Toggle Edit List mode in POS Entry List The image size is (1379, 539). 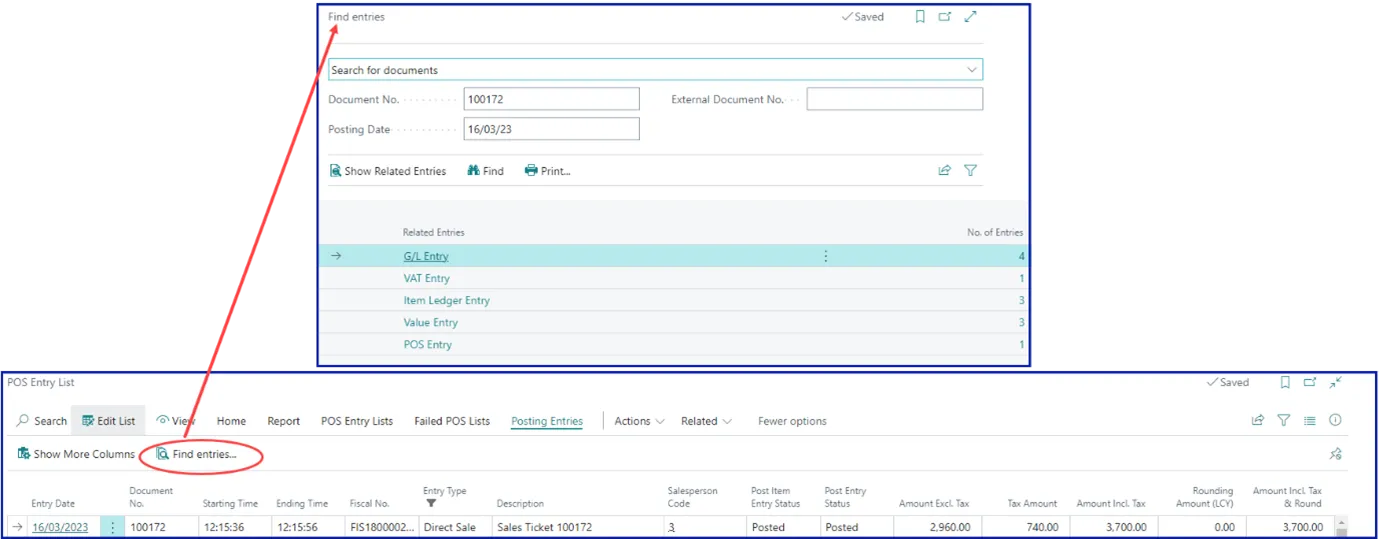pyautogui.click(x=109, y=421)
